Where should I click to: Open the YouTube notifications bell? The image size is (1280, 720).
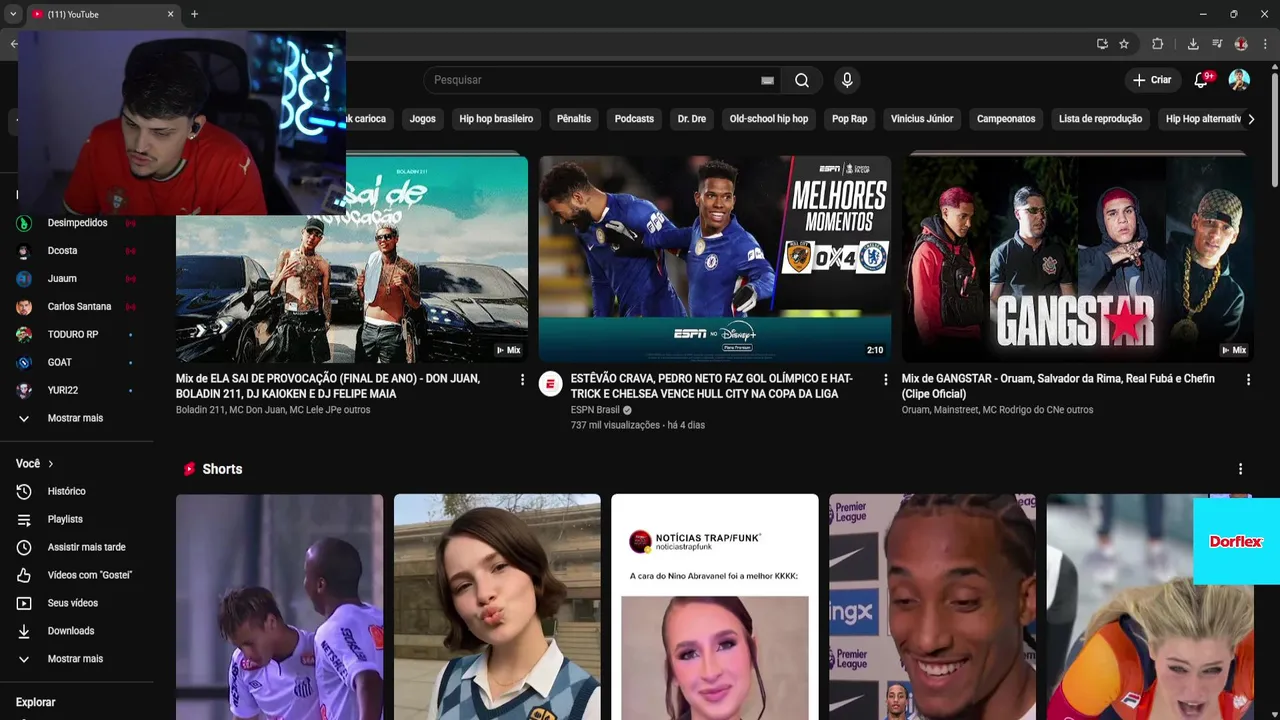coord(1201,80)
